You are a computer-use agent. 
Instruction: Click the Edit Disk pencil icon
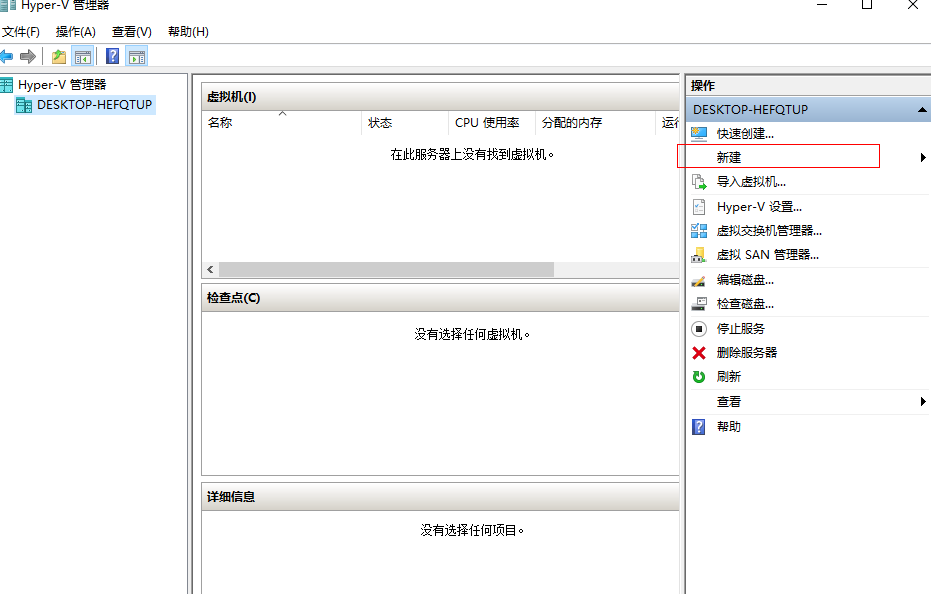(699, 280)
